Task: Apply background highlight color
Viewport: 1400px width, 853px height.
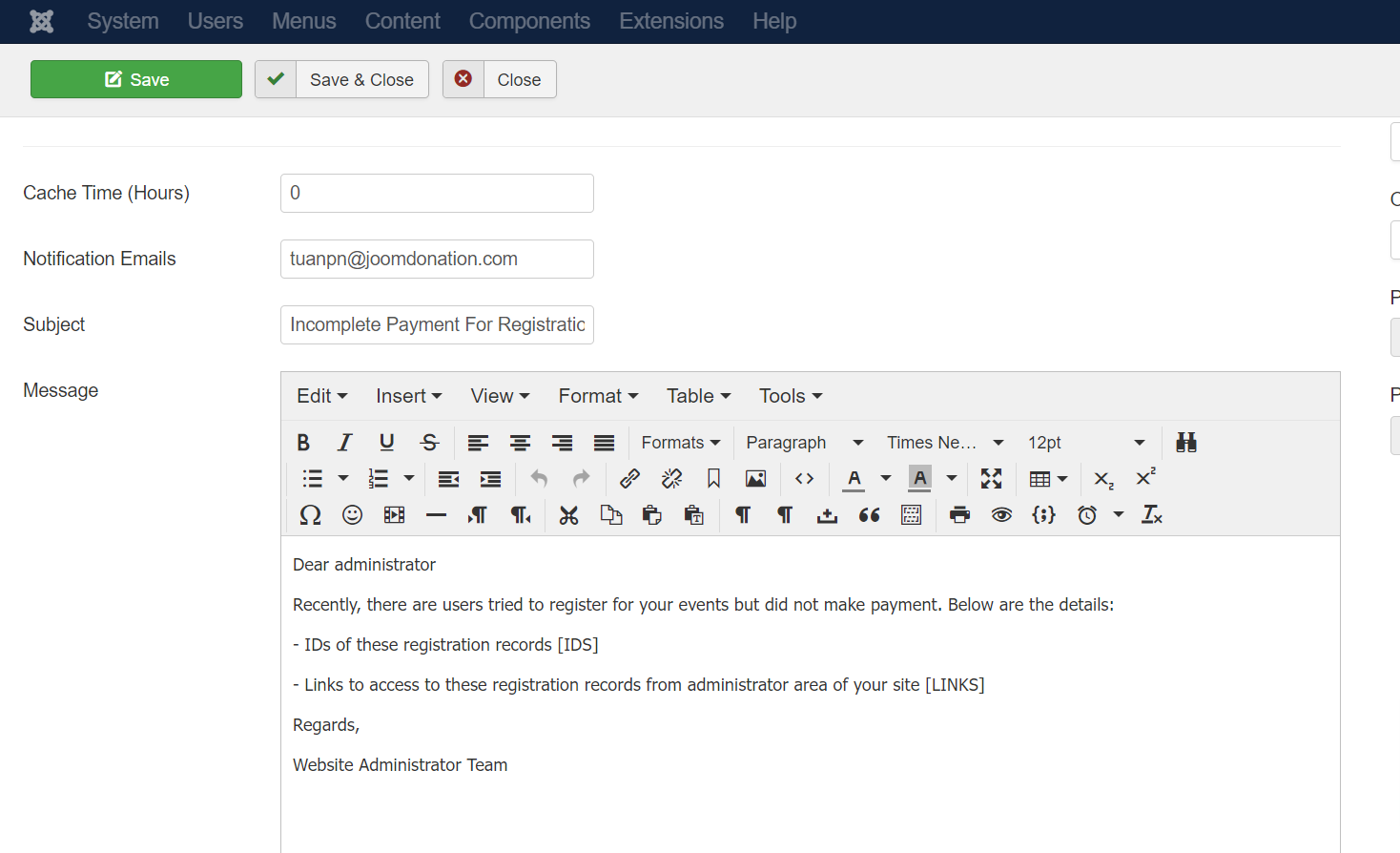Action: (920, 479)
